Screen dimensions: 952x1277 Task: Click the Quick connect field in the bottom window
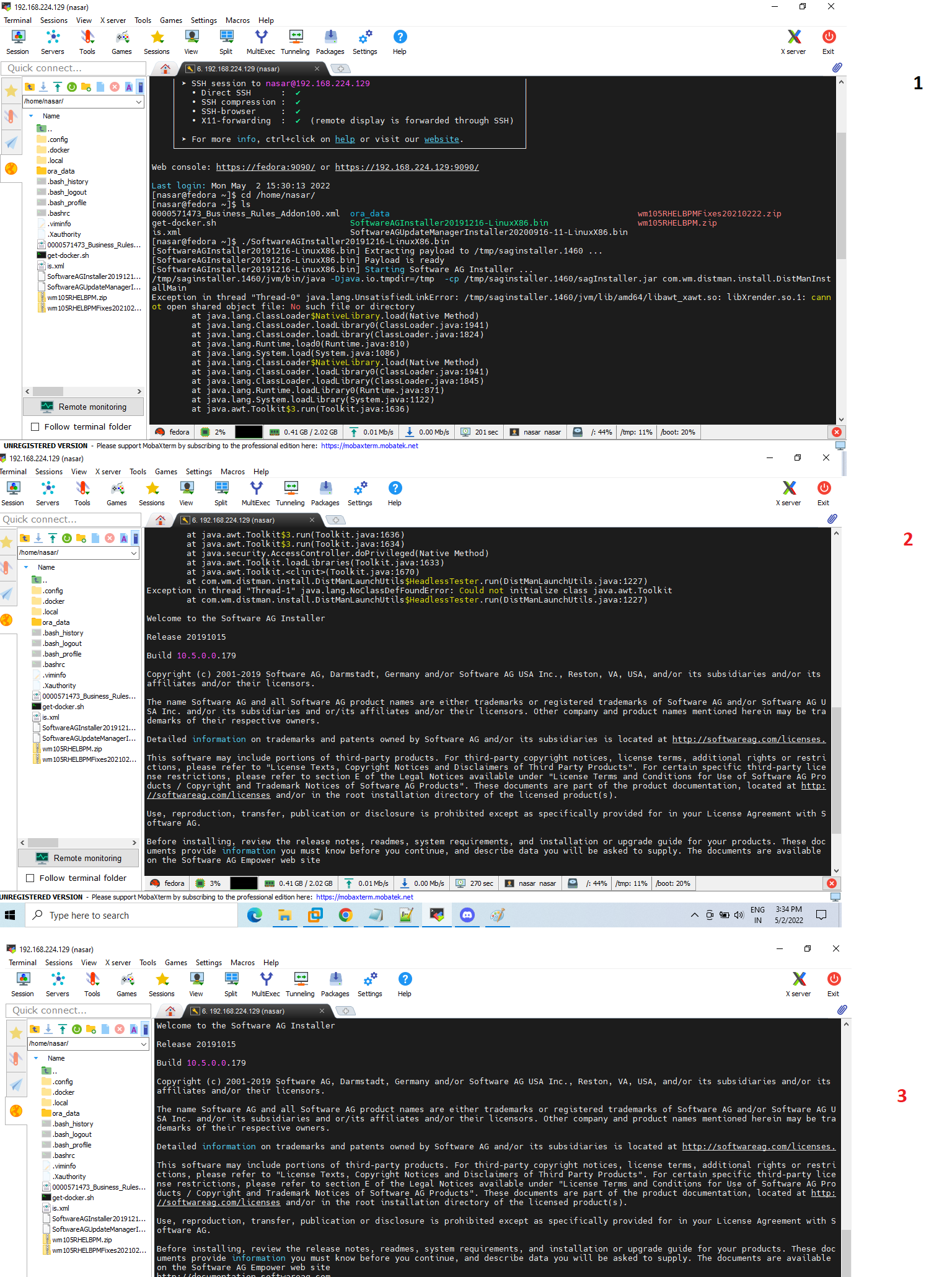(78, 1010)
